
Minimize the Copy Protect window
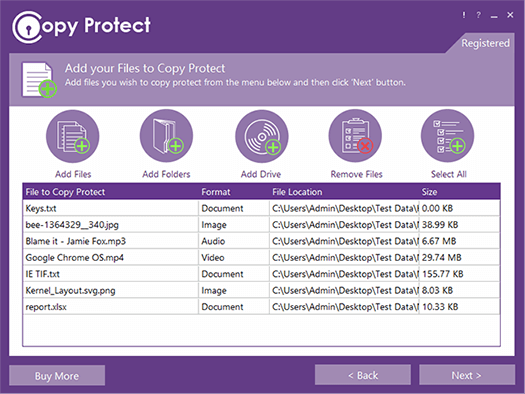click(x=494, y=16)
